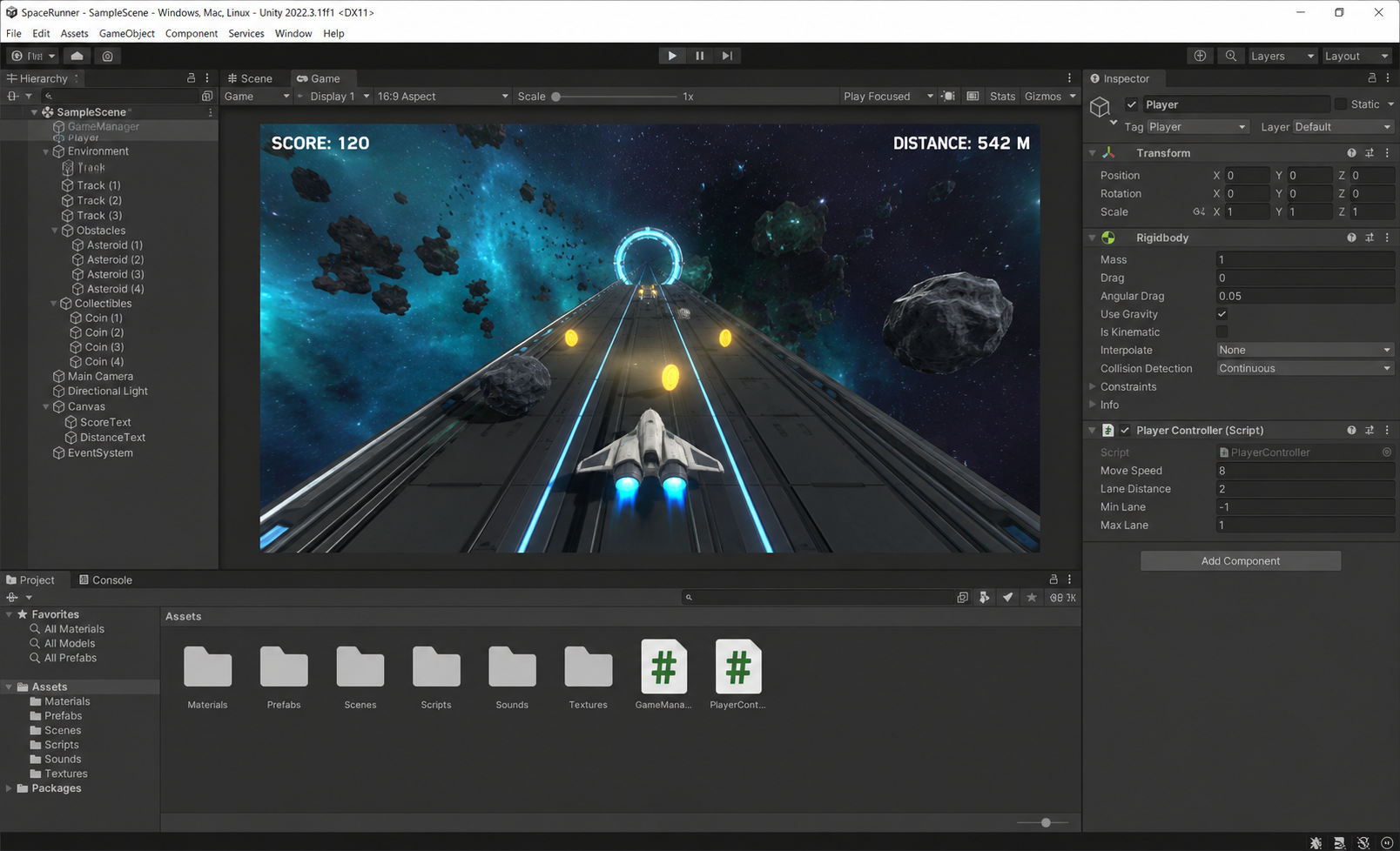Open the 16:9 Aspect dropdown
The image size is (1400, 851).
tap(442, 97)
